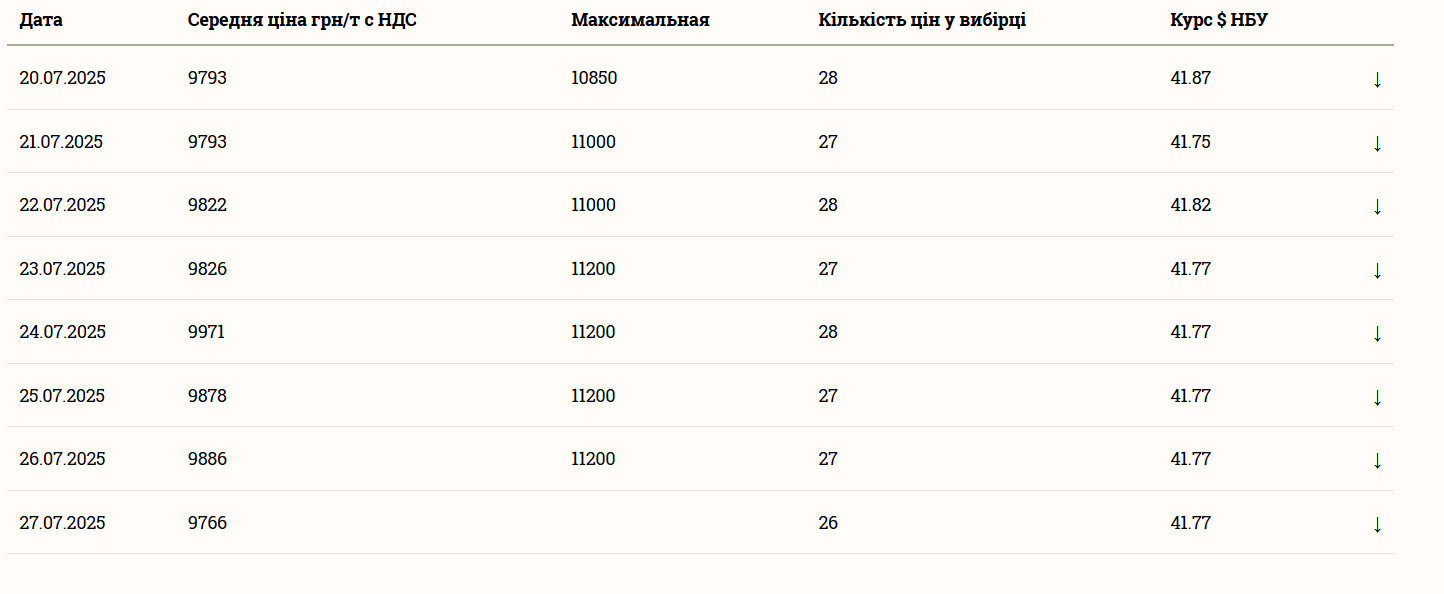Click the "Максимальная" column header
This screenshot has width=1444, height=594.
click(640, 20)
